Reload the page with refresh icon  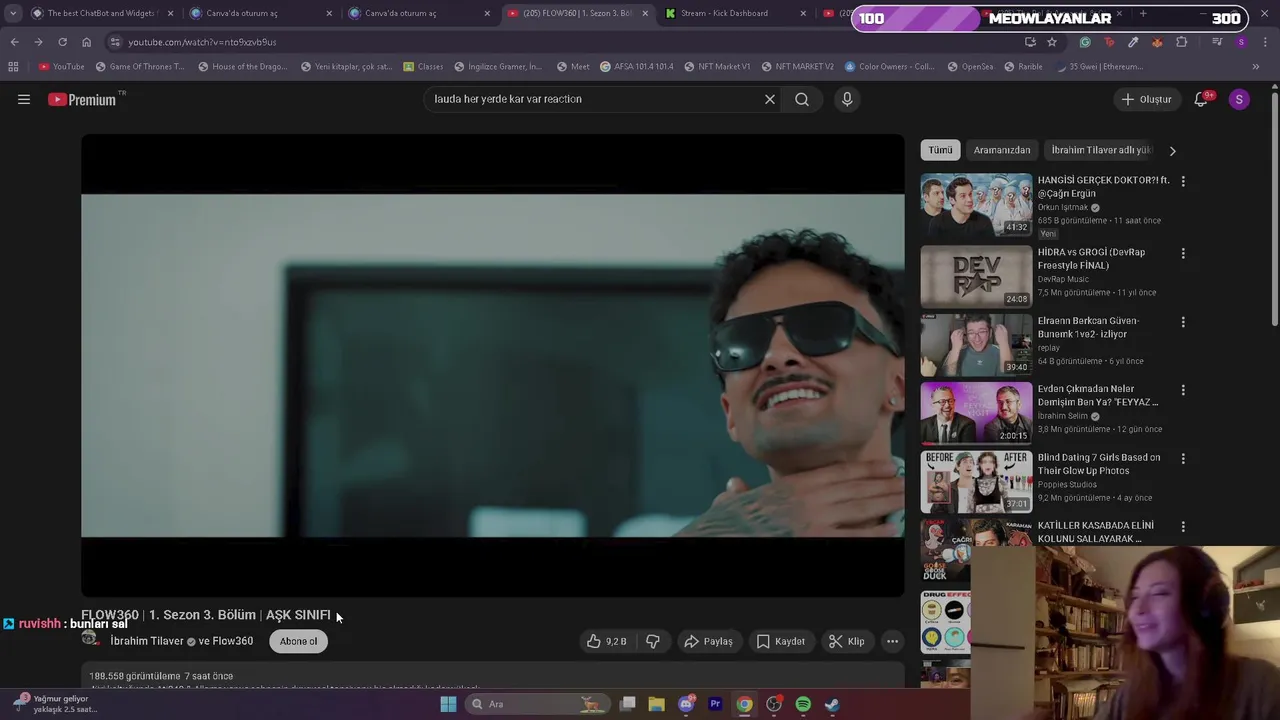[62, 42]
